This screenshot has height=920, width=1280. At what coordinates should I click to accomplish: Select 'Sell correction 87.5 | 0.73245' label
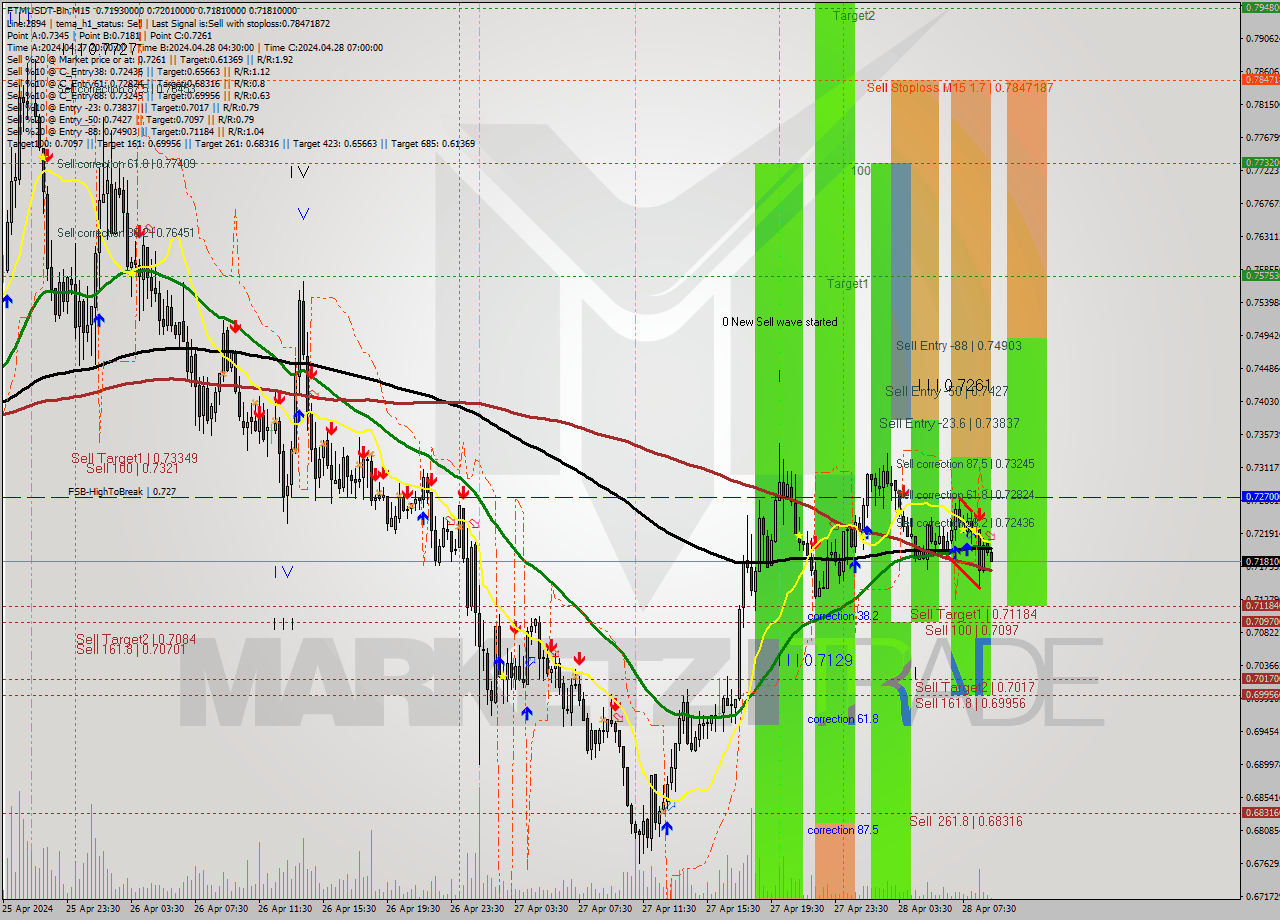pos(965,464)
